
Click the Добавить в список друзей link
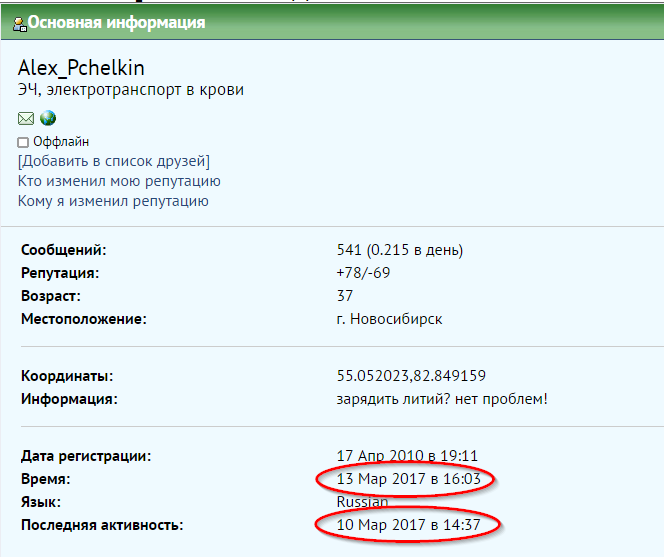(114, 161)
